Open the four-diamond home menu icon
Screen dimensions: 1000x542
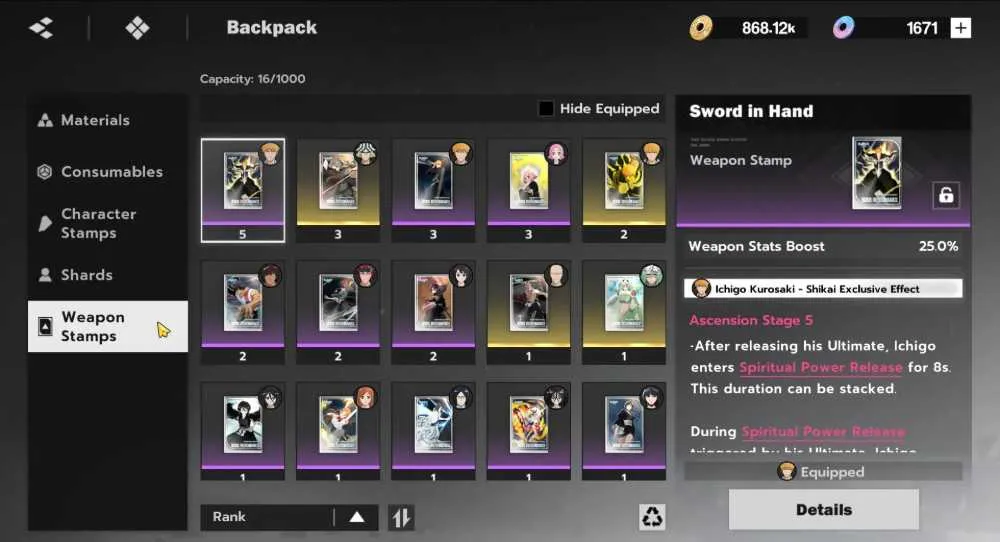click(x=137, y=28)
